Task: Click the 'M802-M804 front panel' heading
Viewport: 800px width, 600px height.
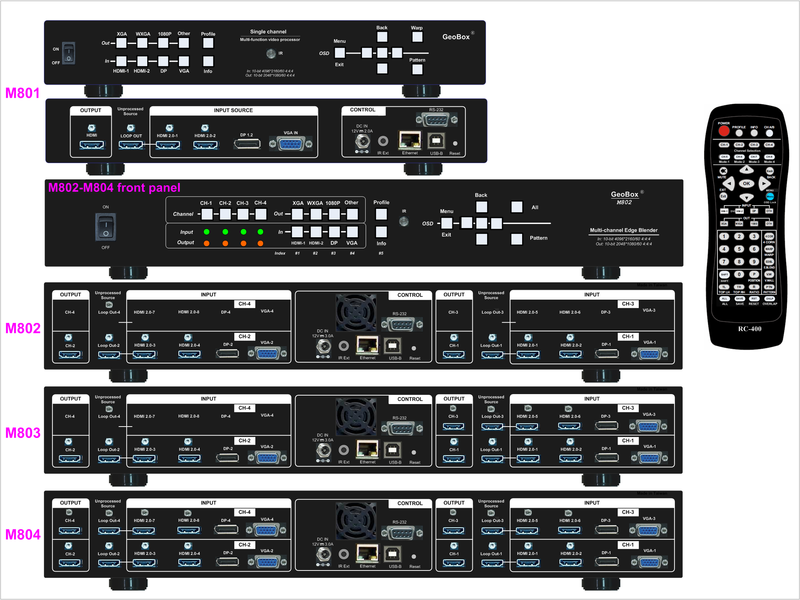Action: pyautogui.click(x=114, y=187)
